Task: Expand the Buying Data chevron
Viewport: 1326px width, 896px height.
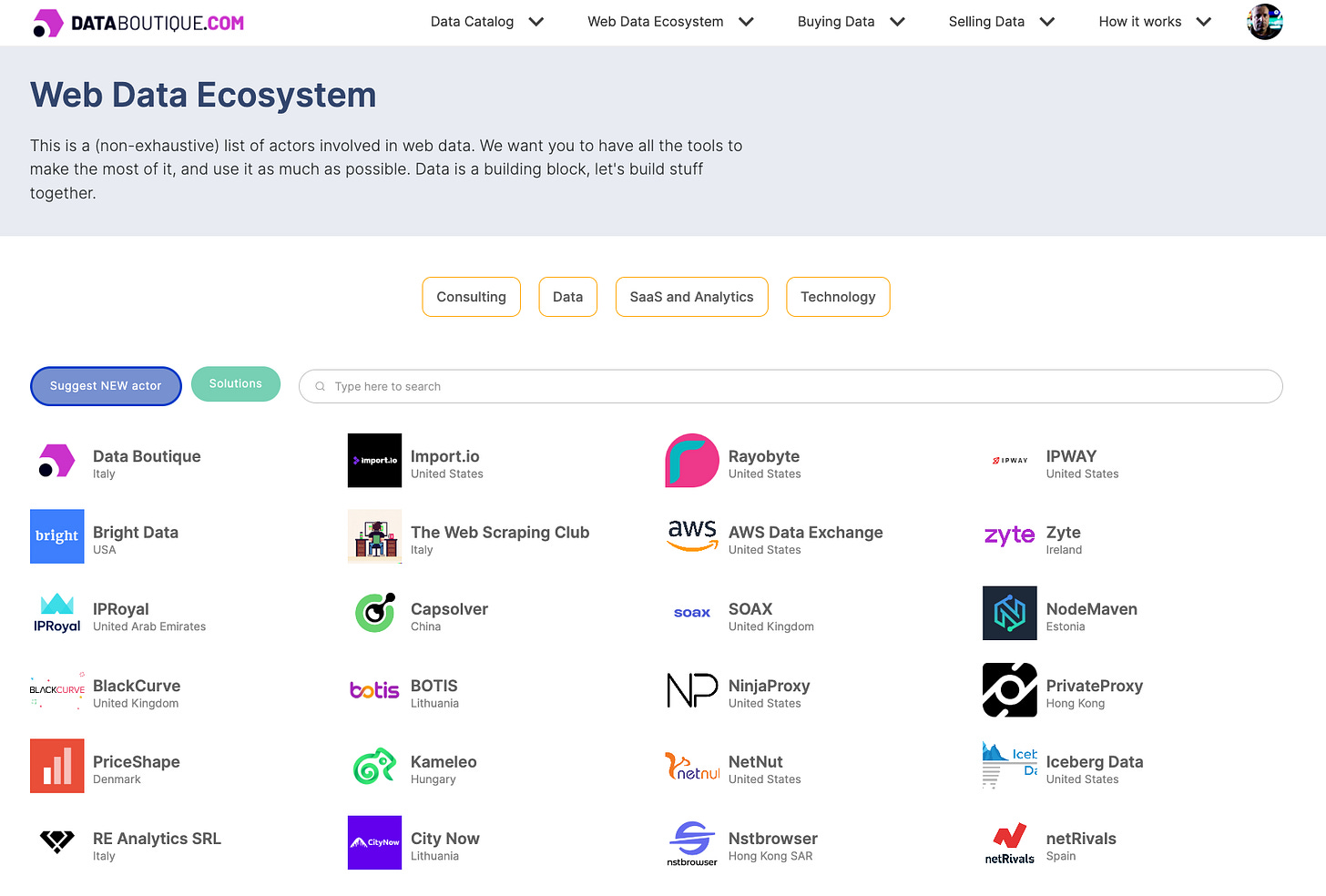Action: click(x=897, y=22)
